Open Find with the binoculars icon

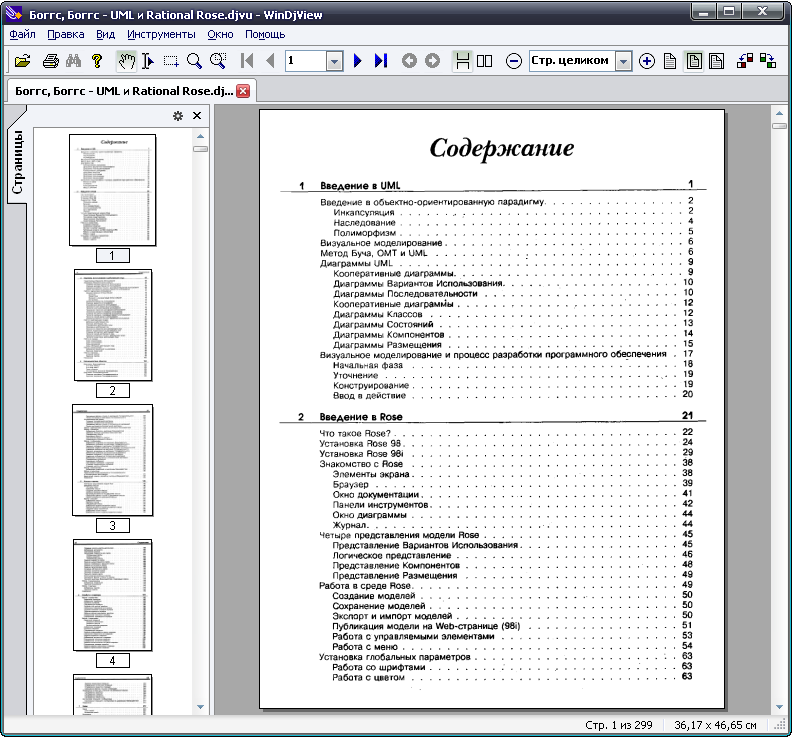tap(74, 61)
